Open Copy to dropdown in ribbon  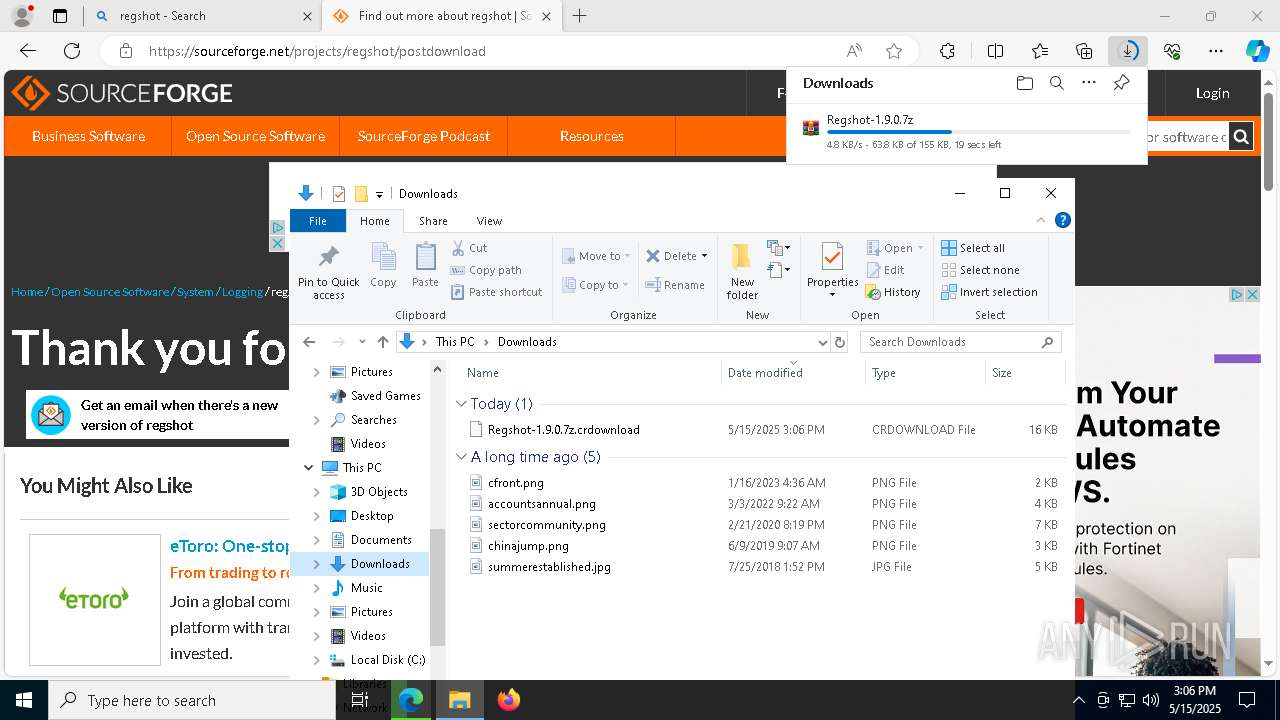tap(595, 285)
